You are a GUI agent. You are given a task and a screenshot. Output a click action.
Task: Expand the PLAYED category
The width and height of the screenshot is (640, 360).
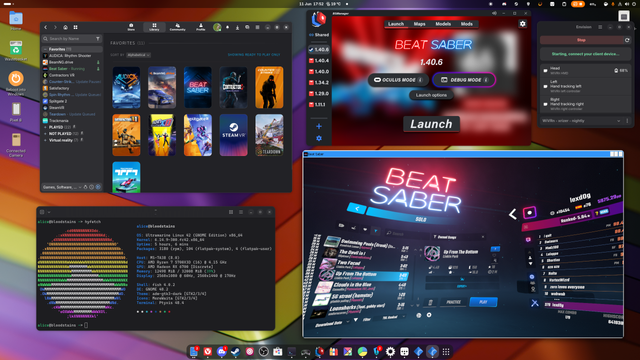click(45, 127)
